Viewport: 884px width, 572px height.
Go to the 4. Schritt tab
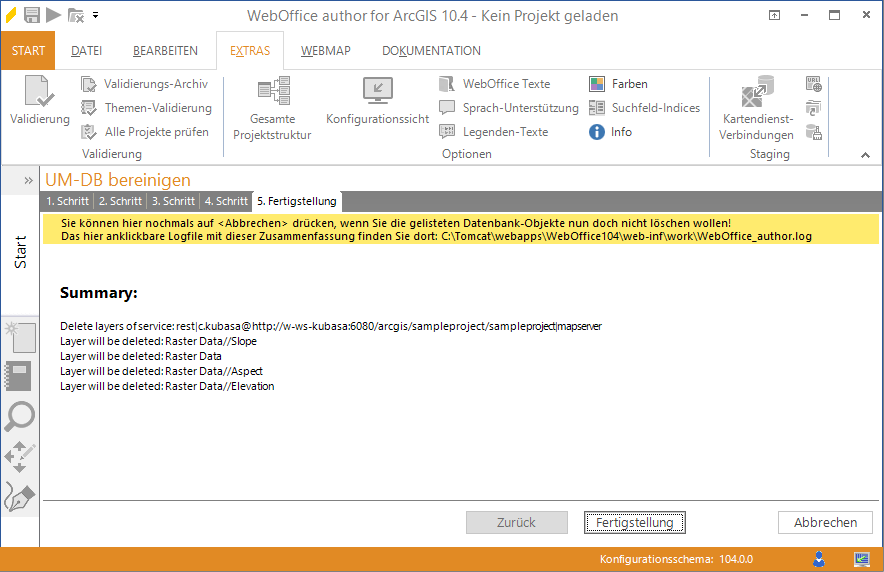click(226, 201)
